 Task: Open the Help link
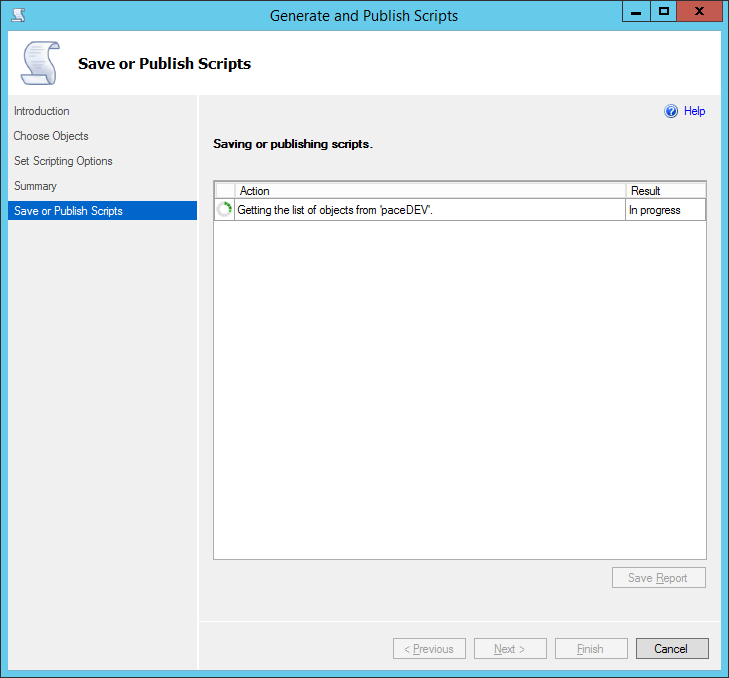click(x=694, y=112)
